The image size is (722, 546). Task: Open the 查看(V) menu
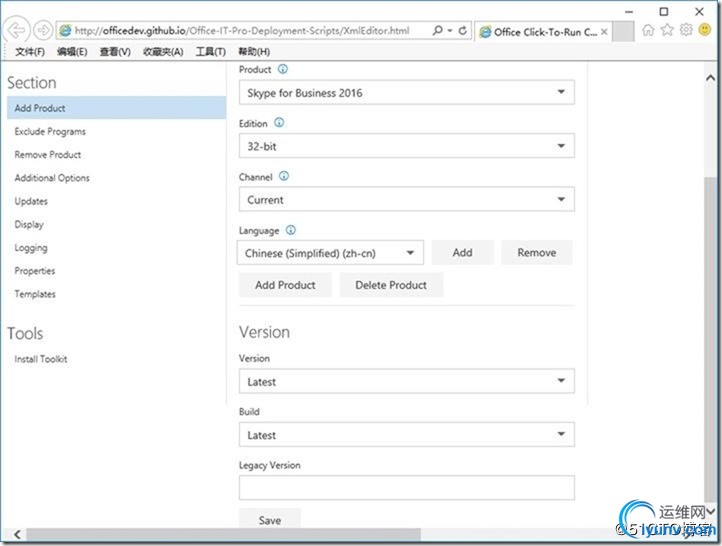115,52
